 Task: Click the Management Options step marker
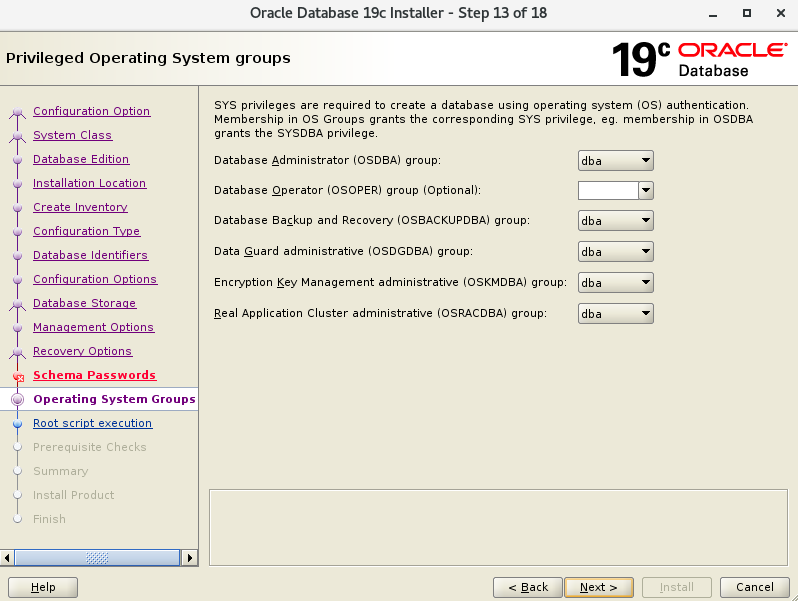point(18,327)
